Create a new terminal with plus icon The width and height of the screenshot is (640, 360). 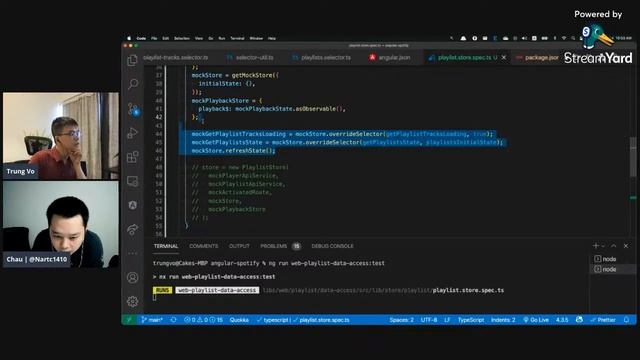(596, 246)
